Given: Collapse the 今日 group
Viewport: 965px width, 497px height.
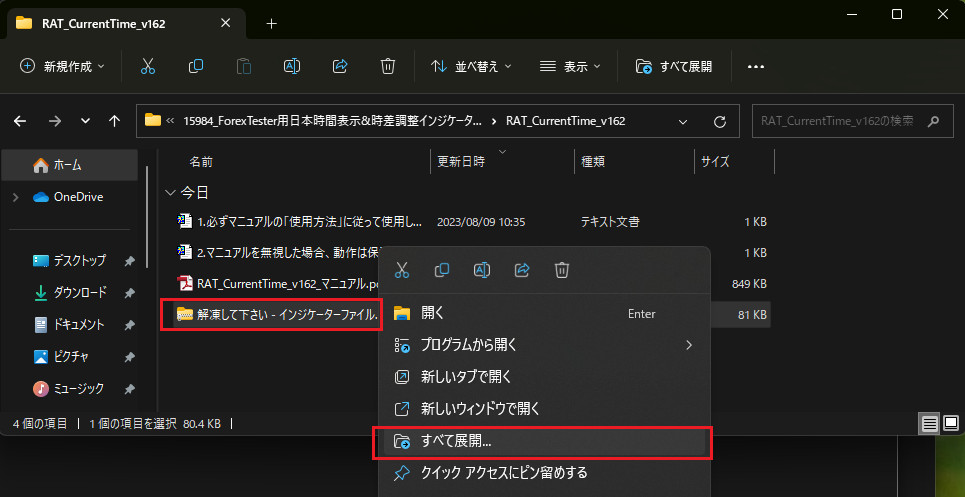Looking at the screenshot, I should click(170, 193).
